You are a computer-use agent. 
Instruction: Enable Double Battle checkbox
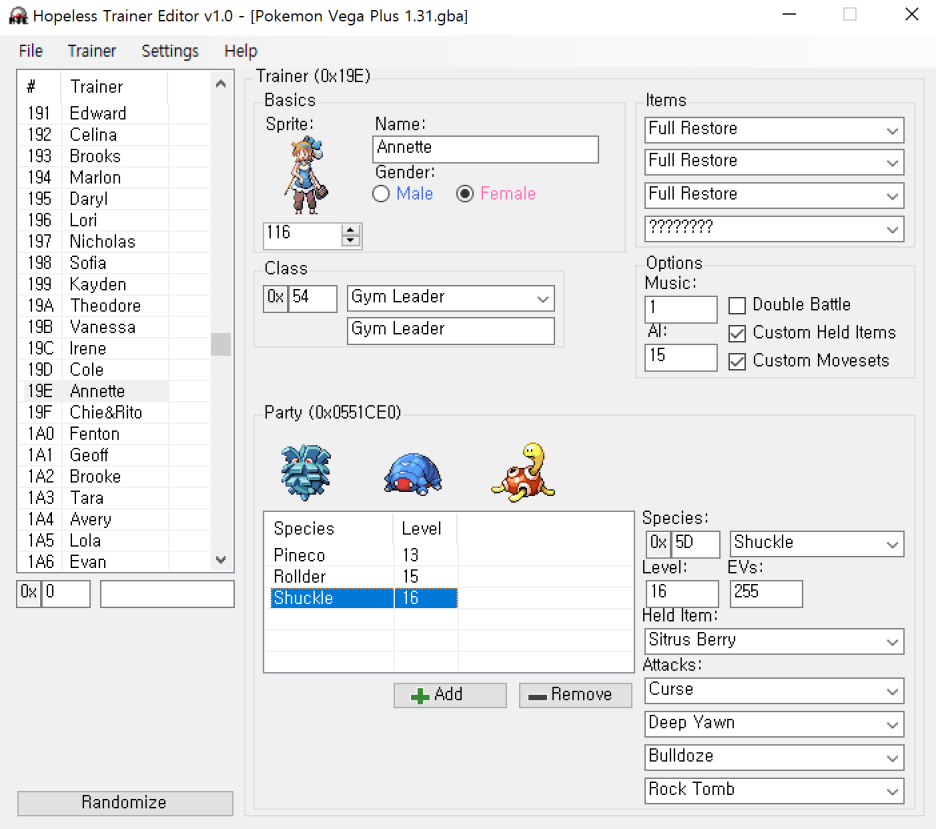[737, 306]
